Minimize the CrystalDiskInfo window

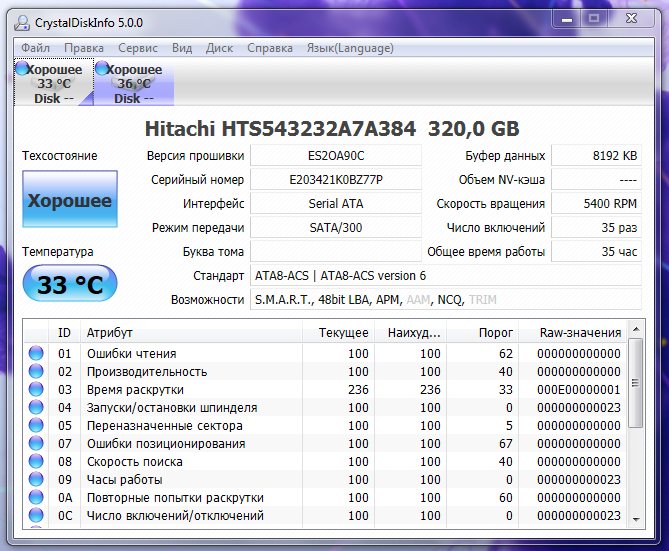[567, 19]
